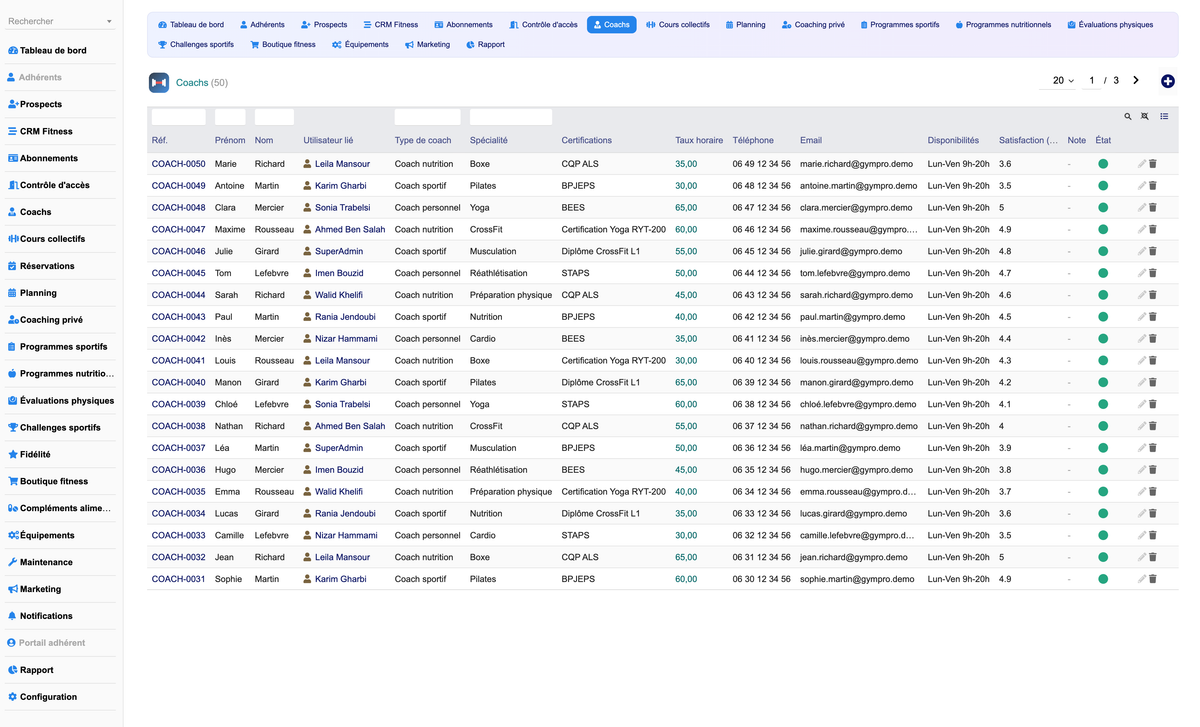Click the add new coach plus icon
1200x727 pixels.
[1168, 81]
